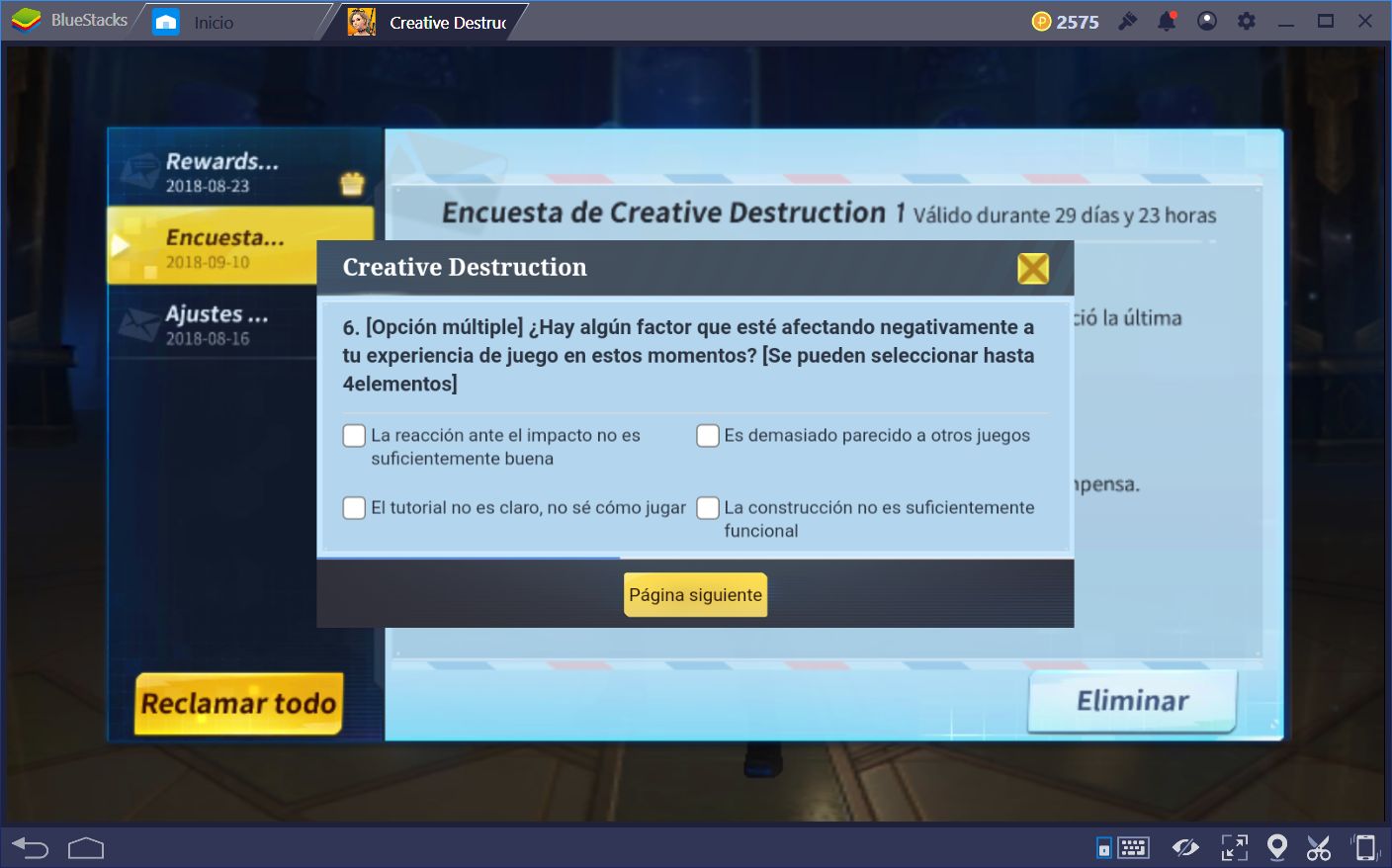Click the Eliminar button

[1132, 701]
